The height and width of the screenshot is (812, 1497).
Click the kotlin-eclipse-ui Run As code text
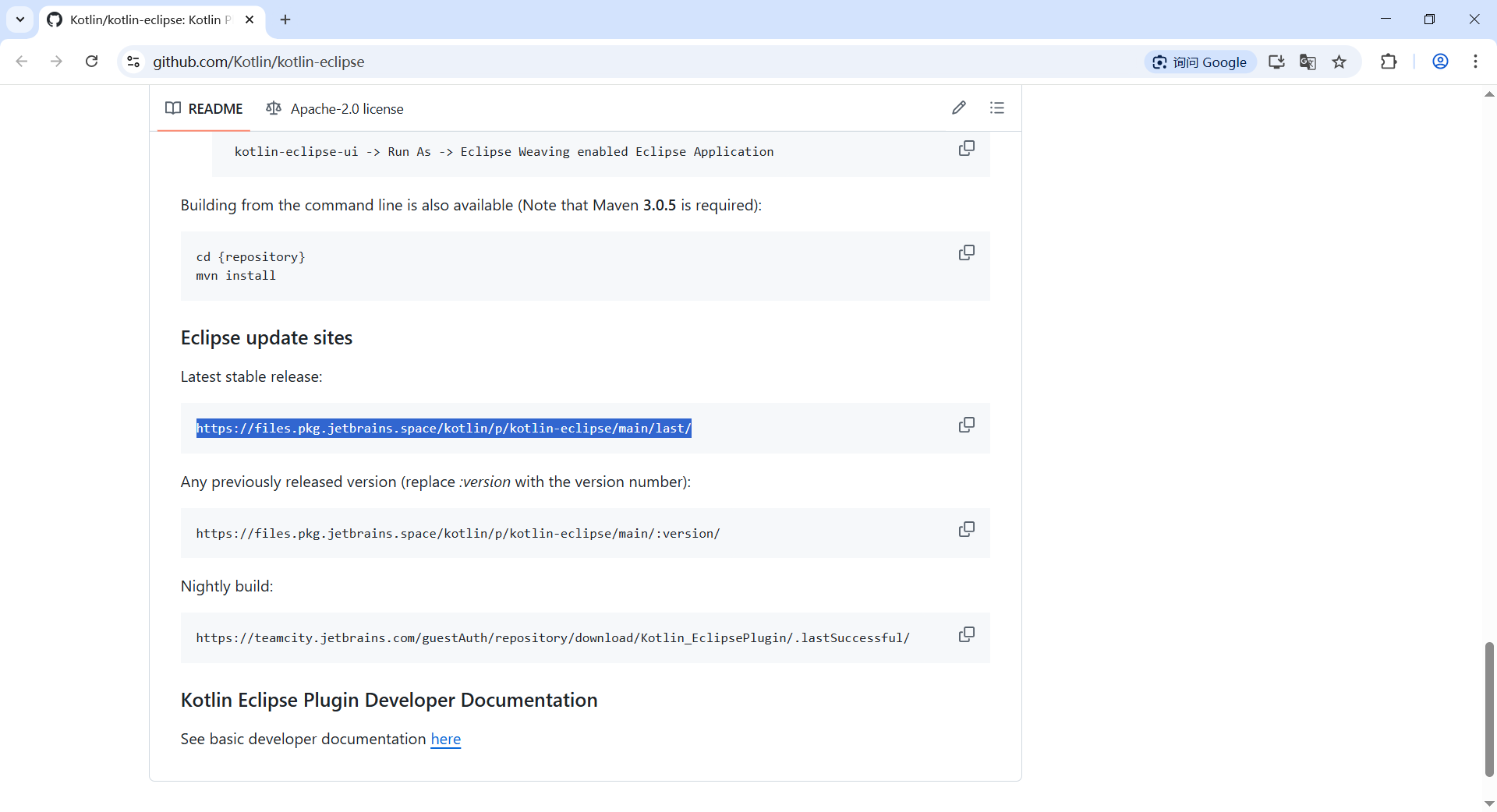(x=504, y=151)
